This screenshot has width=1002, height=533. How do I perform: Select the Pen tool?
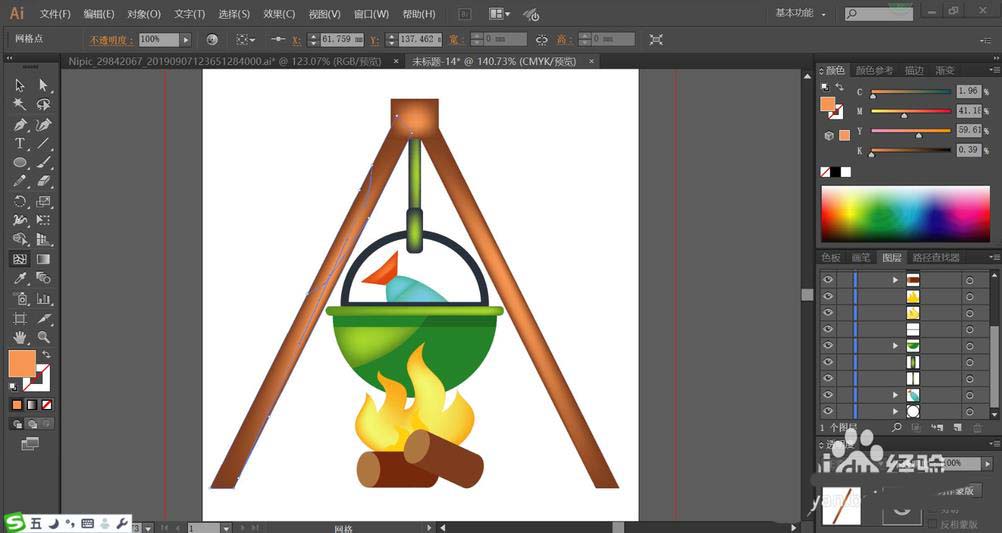(x=20, y=125)
